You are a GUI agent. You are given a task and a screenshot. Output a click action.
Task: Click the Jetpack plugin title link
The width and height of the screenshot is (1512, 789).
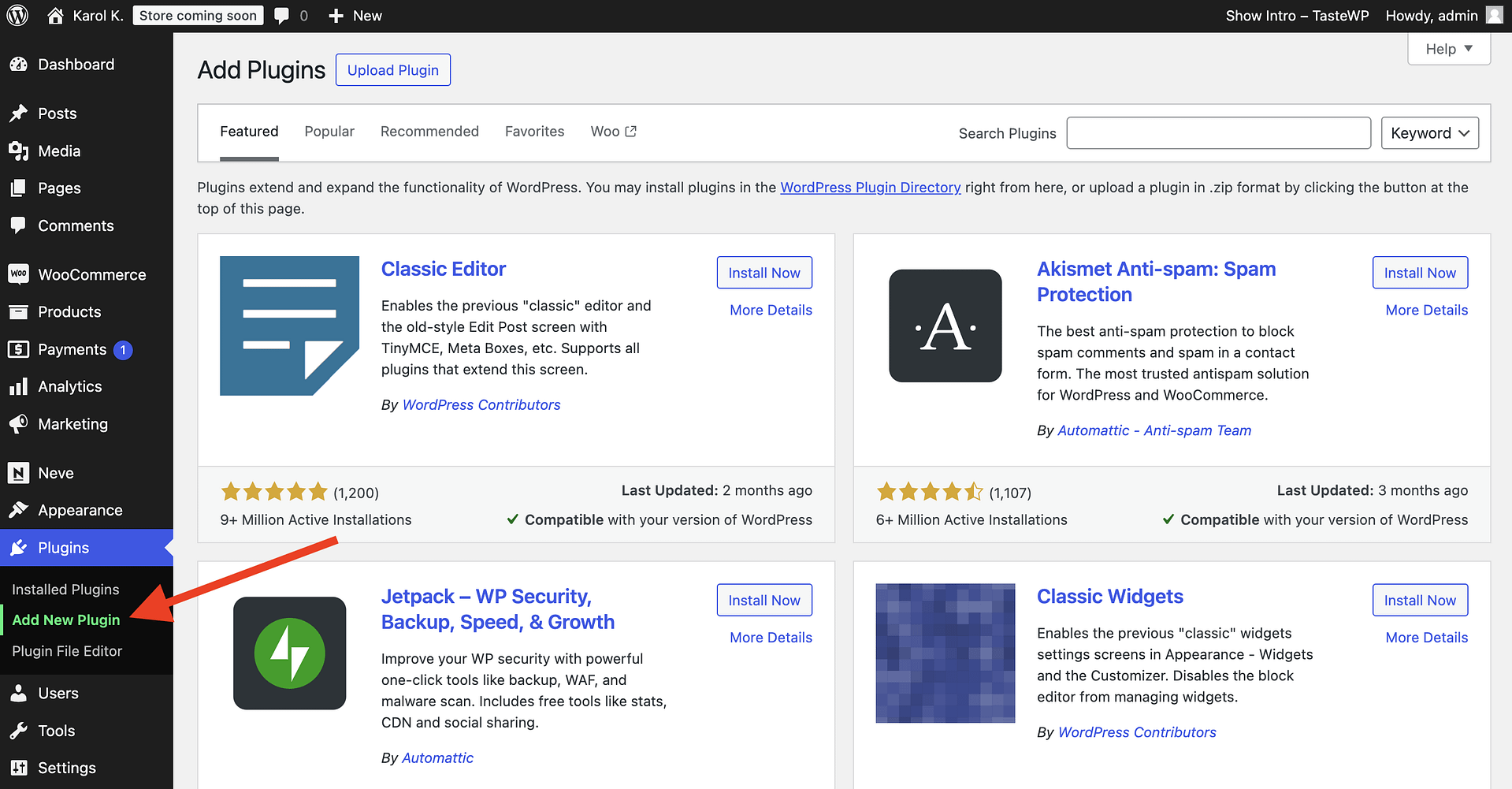(498, 609)
